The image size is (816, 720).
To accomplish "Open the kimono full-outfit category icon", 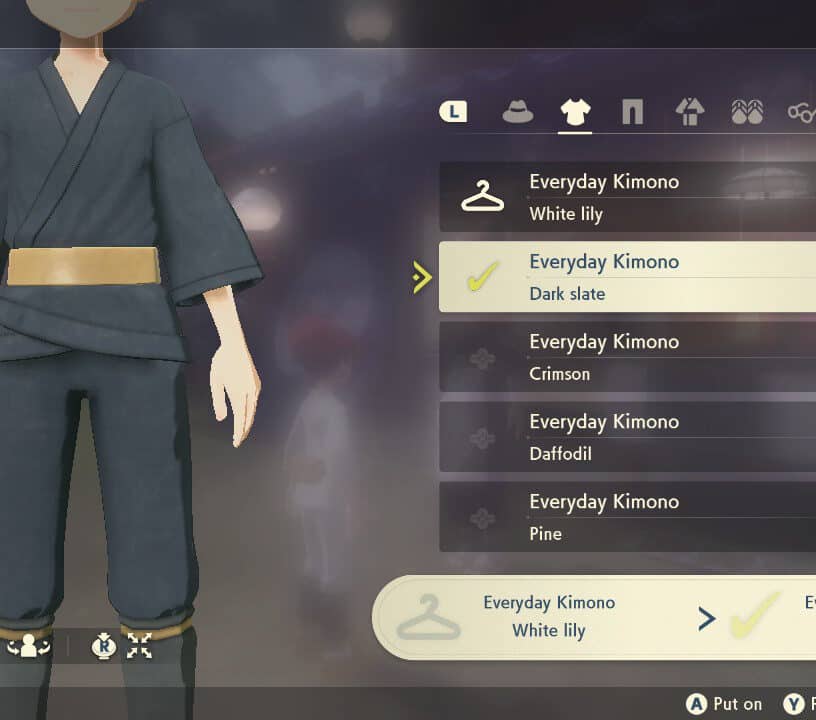I will pyautogui.click(x=690, y=111).
